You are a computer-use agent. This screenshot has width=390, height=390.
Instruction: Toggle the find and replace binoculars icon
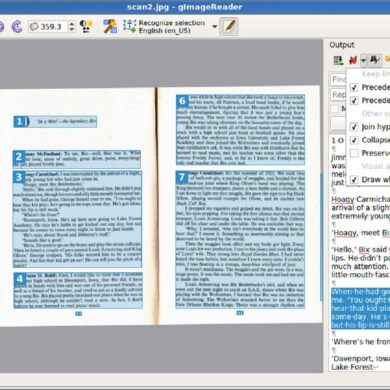pos(375,60)
